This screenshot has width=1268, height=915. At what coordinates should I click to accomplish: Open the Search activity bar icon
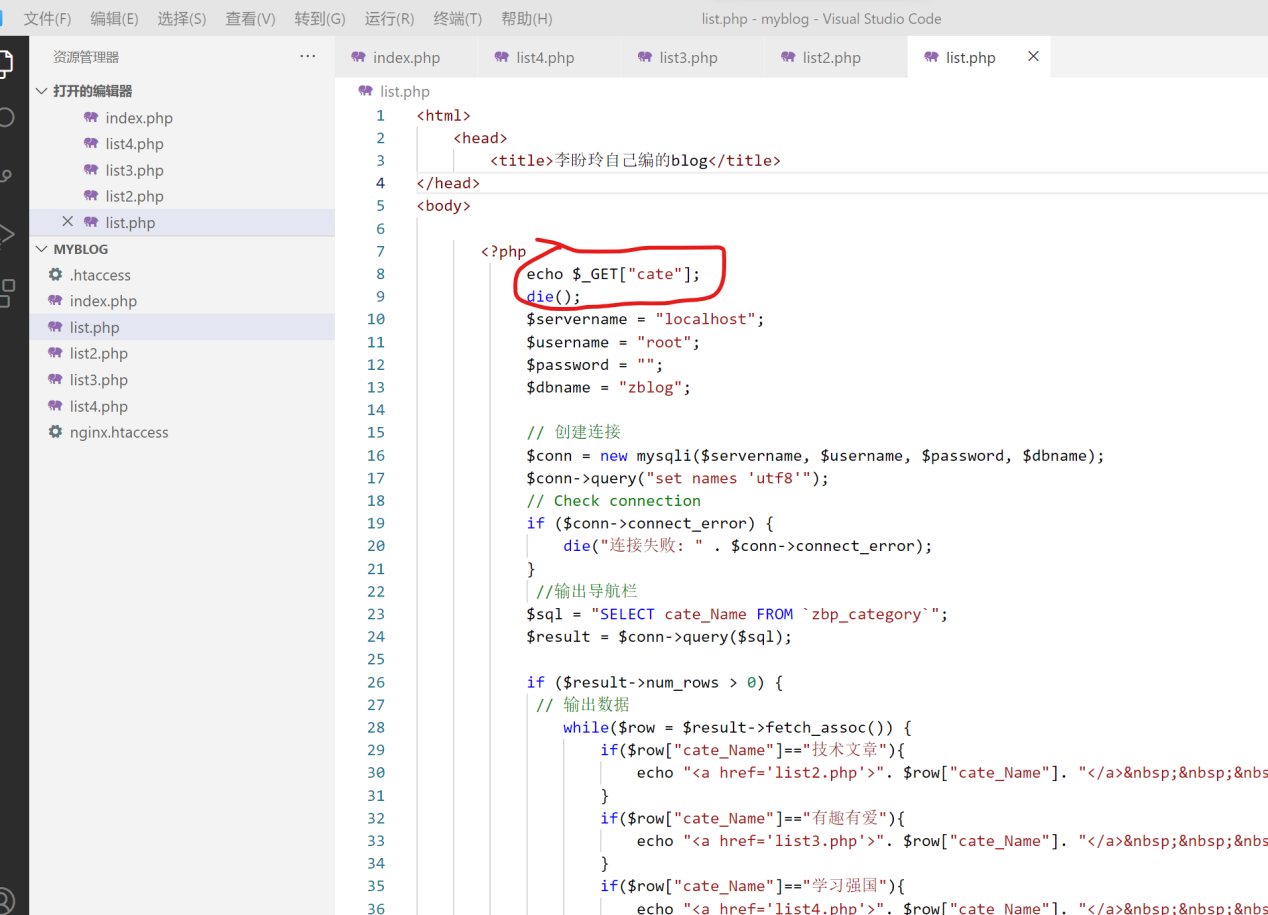5,118
